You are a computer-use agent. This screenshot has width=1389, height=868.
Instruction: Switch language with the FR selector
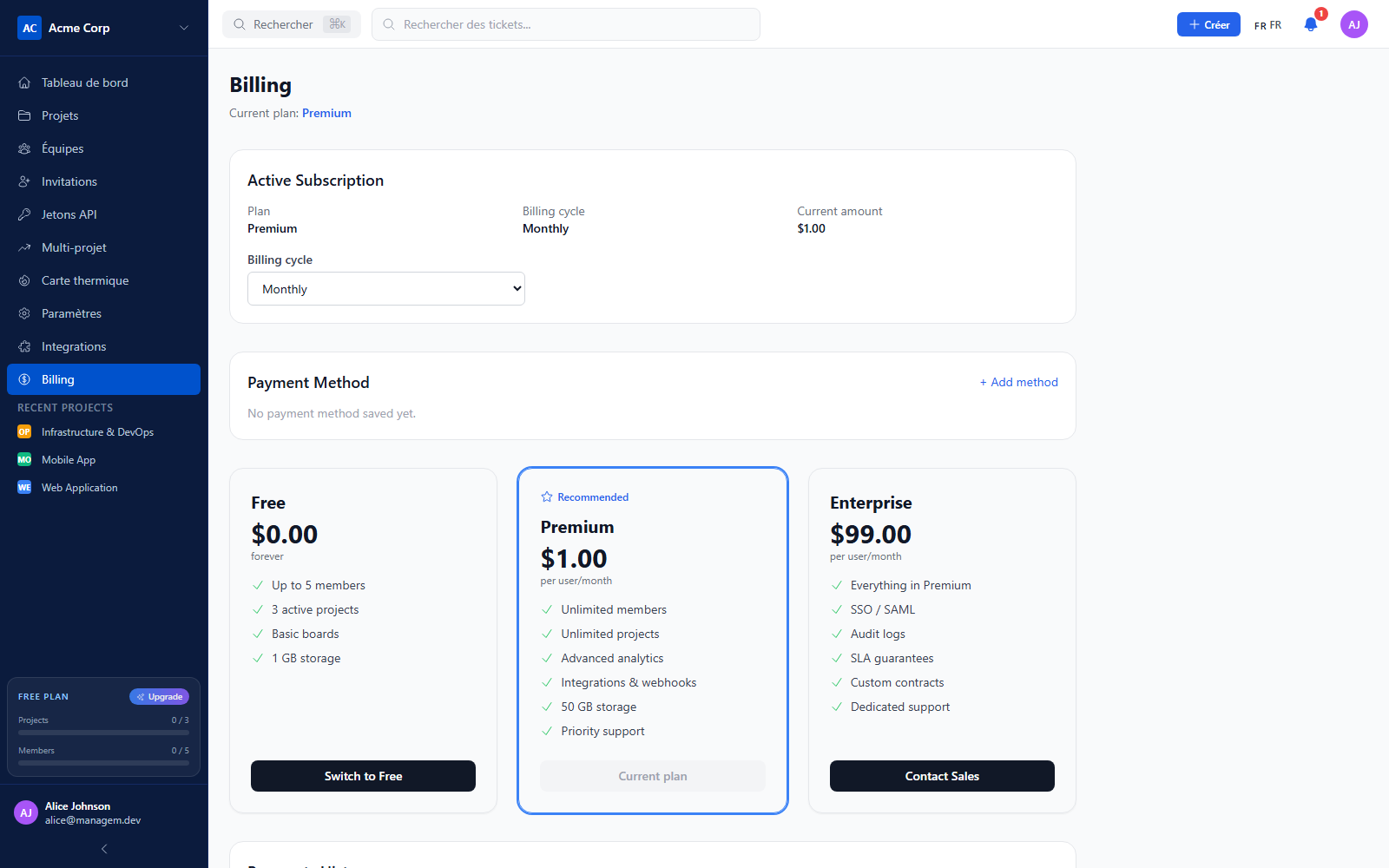click(1267, 25)
